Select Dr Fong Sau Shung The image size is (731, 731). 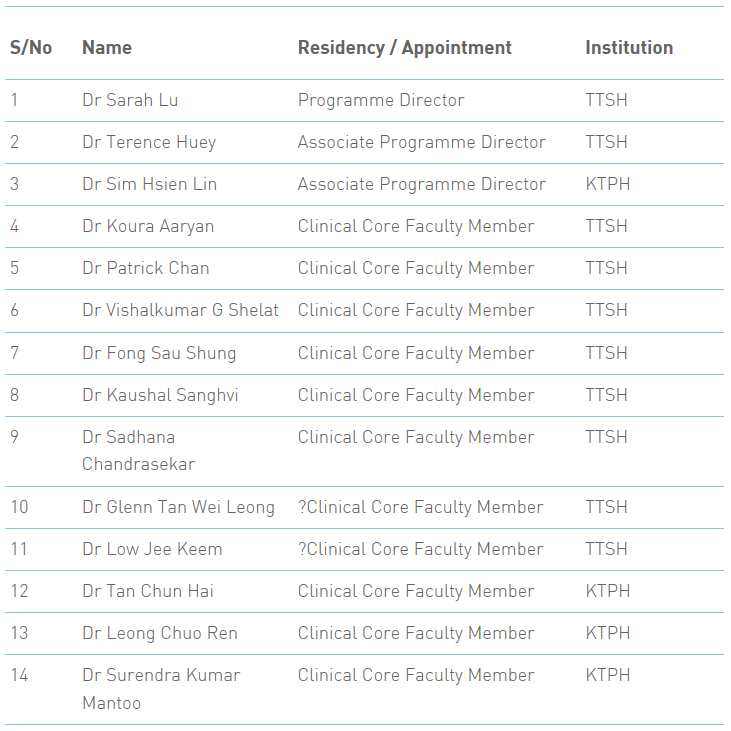(159, 353)
